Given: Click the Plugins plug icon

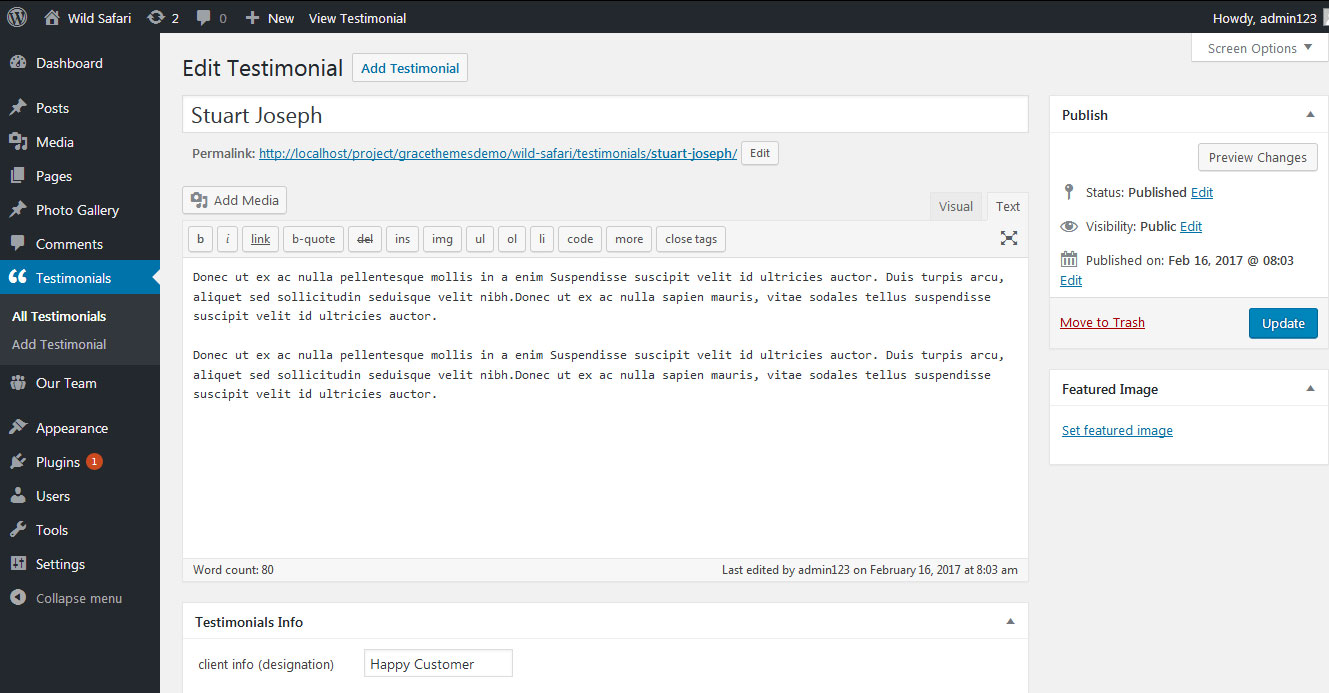Looking at the screenshot, I should [18, 462].
